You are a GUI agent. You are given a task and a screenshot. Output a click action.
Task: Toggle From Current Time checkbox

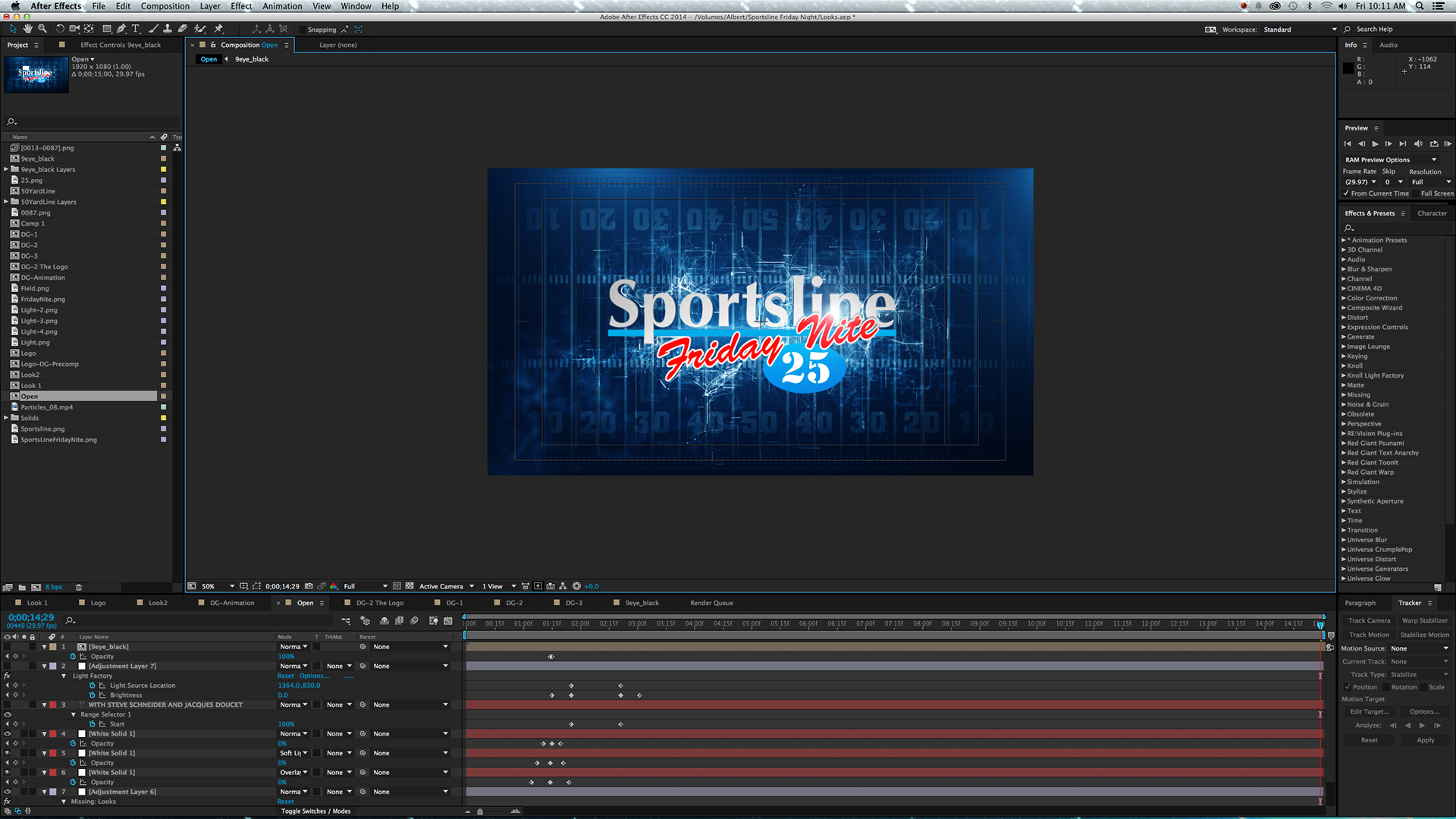[1346, 193]
